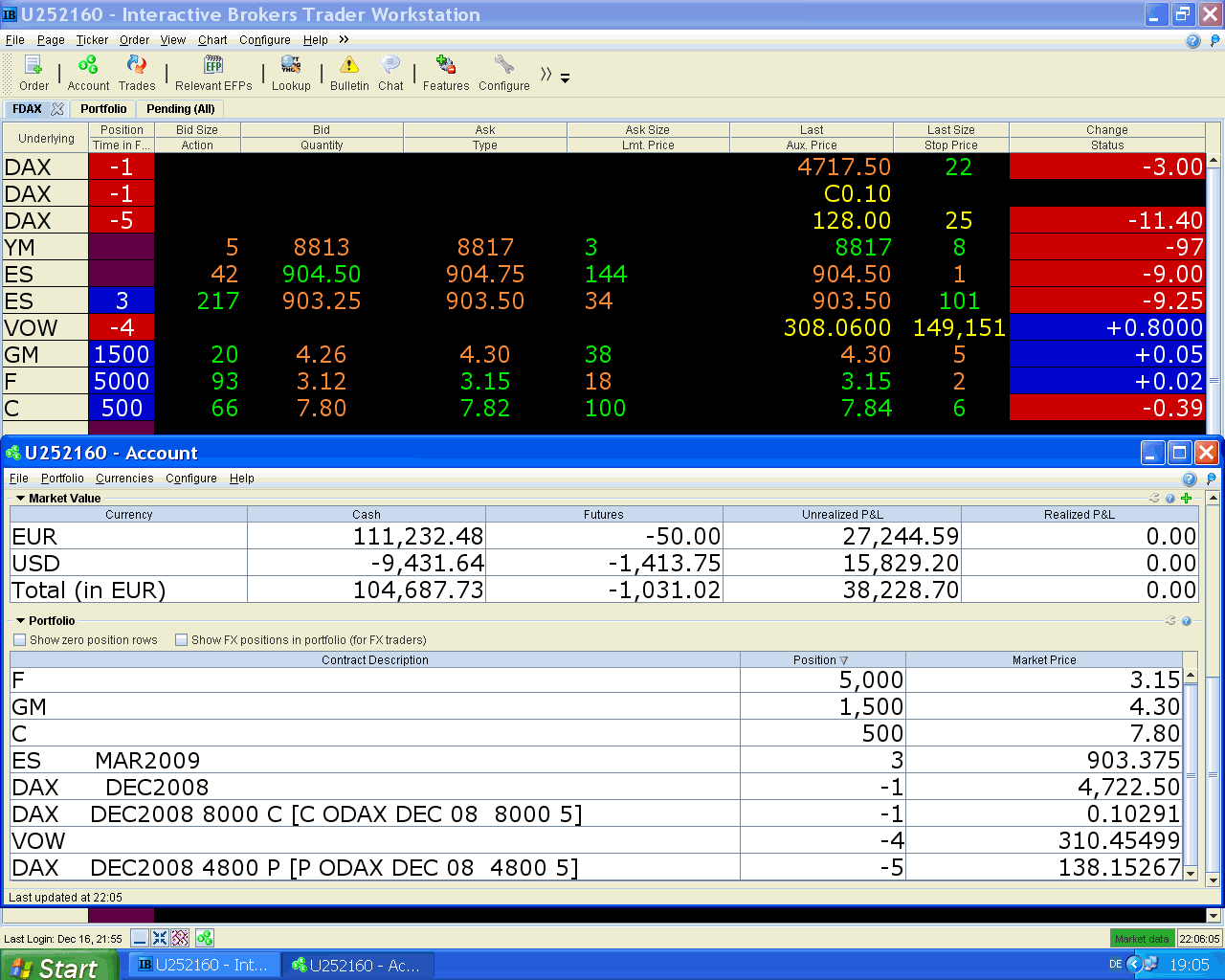
Task: Switch to the Pending (All) tab
Action: pos(181,109)
